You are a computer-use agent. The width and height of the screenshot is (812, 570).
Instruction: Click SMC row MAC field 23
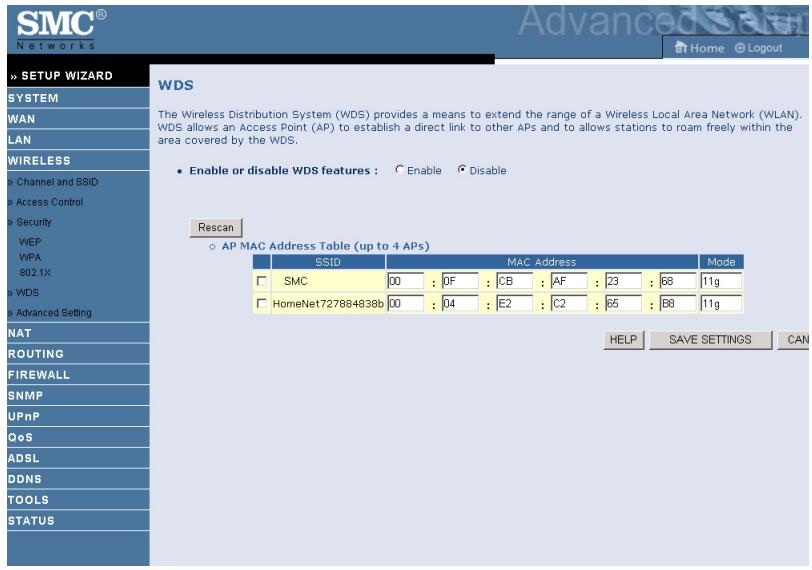pos(624,281)
